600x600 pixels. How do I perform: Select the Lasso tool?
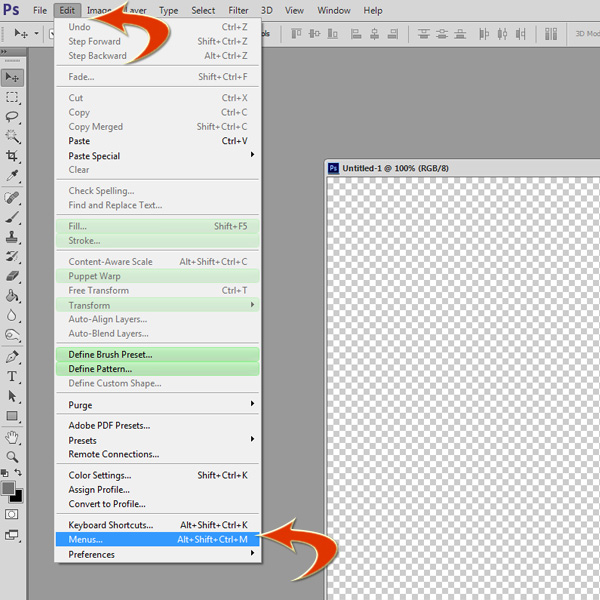12,117
